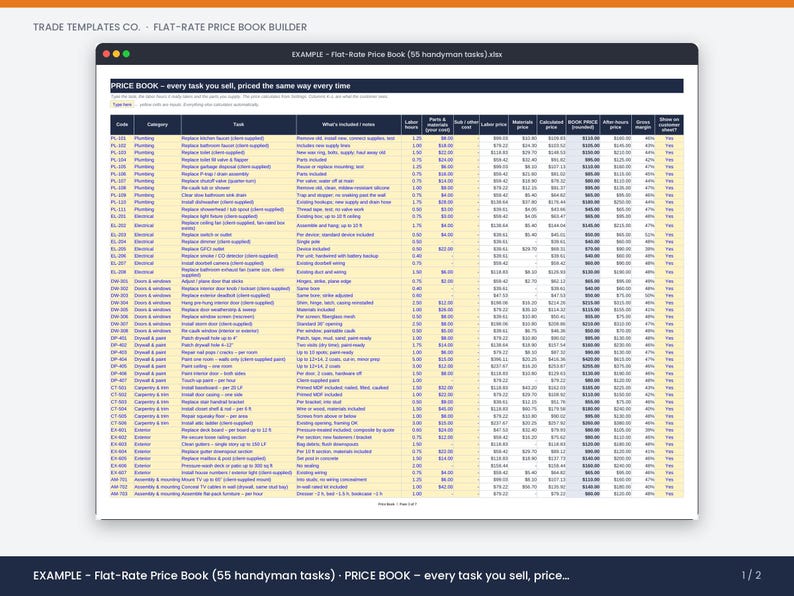The width and height of the screenshot is (794, 596).
Task: Click the 'Labor price' column header
Action: [494, 125]
